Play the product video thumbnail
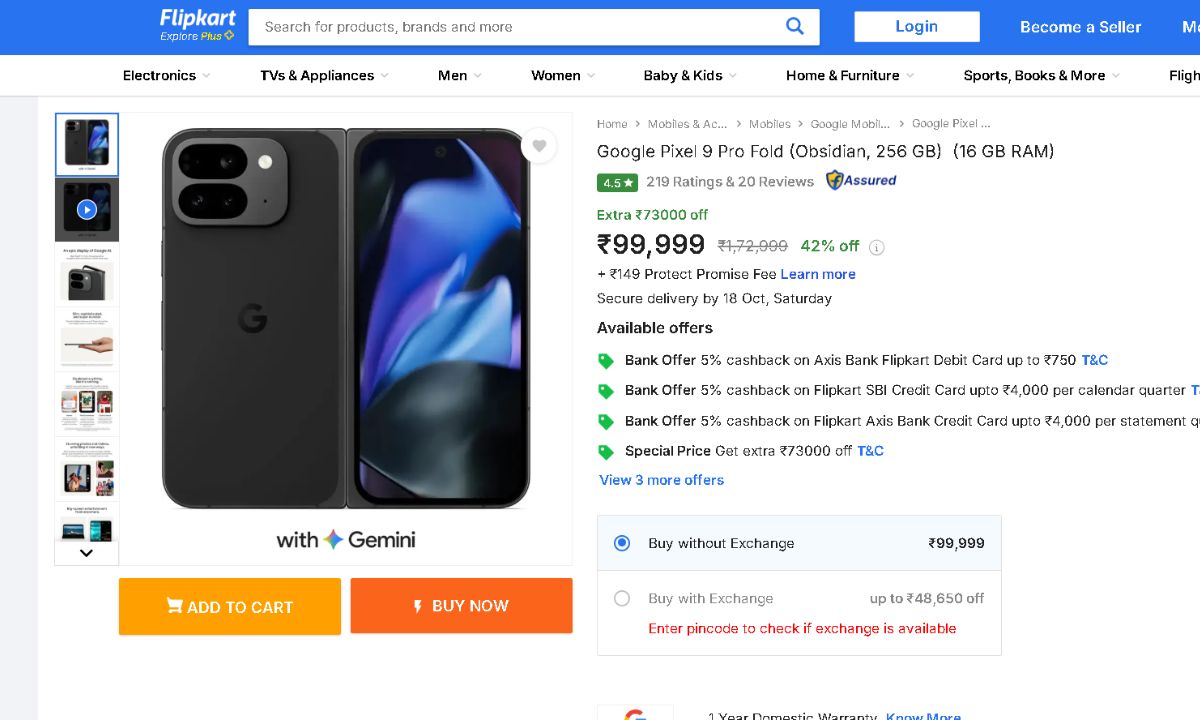Image resolution: width=1200 pixels, height=720 pixels. [x=87, y=210]
